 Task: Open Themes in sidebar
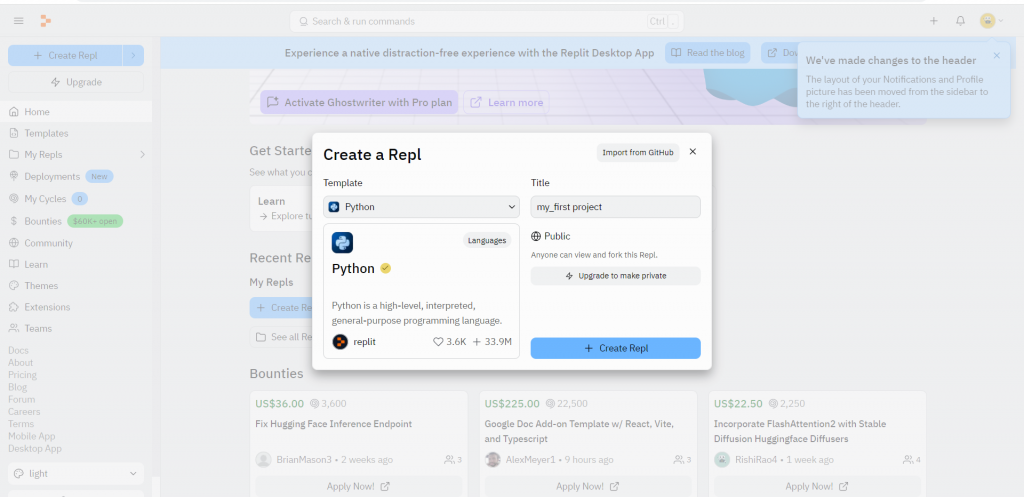[x=76, y=285]
